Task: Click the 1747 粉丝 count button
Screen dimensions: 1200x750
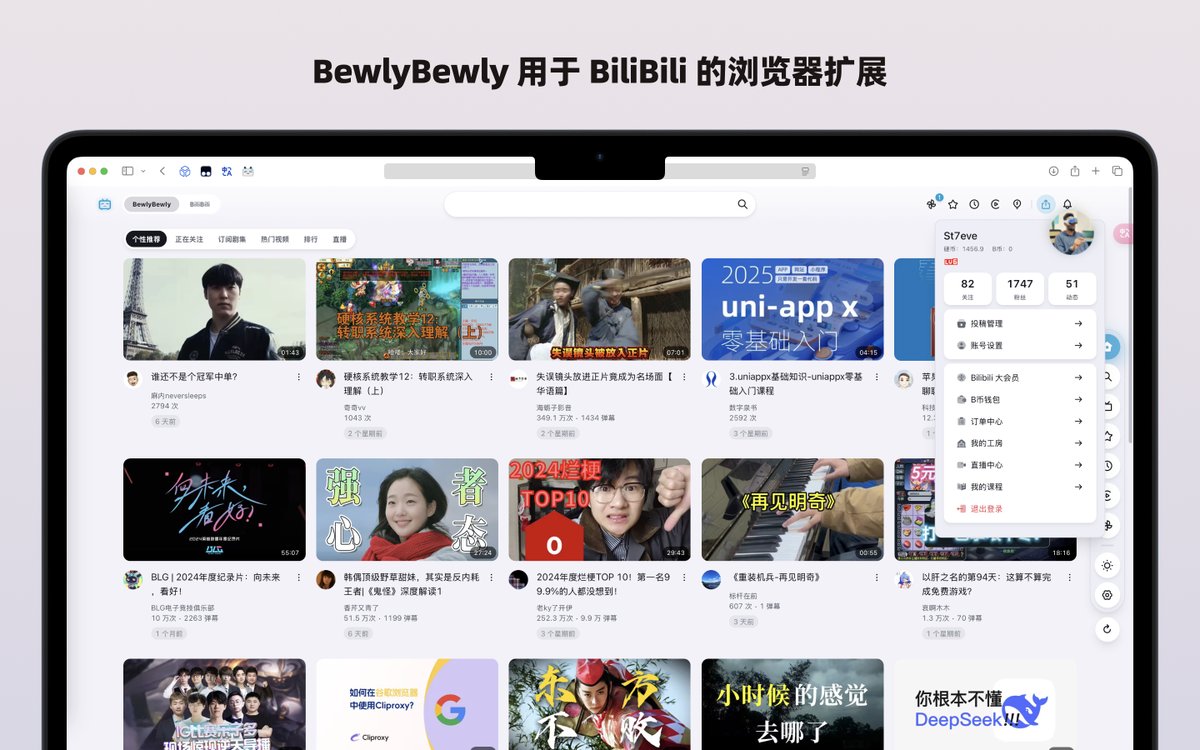Action: [1020, 289]
